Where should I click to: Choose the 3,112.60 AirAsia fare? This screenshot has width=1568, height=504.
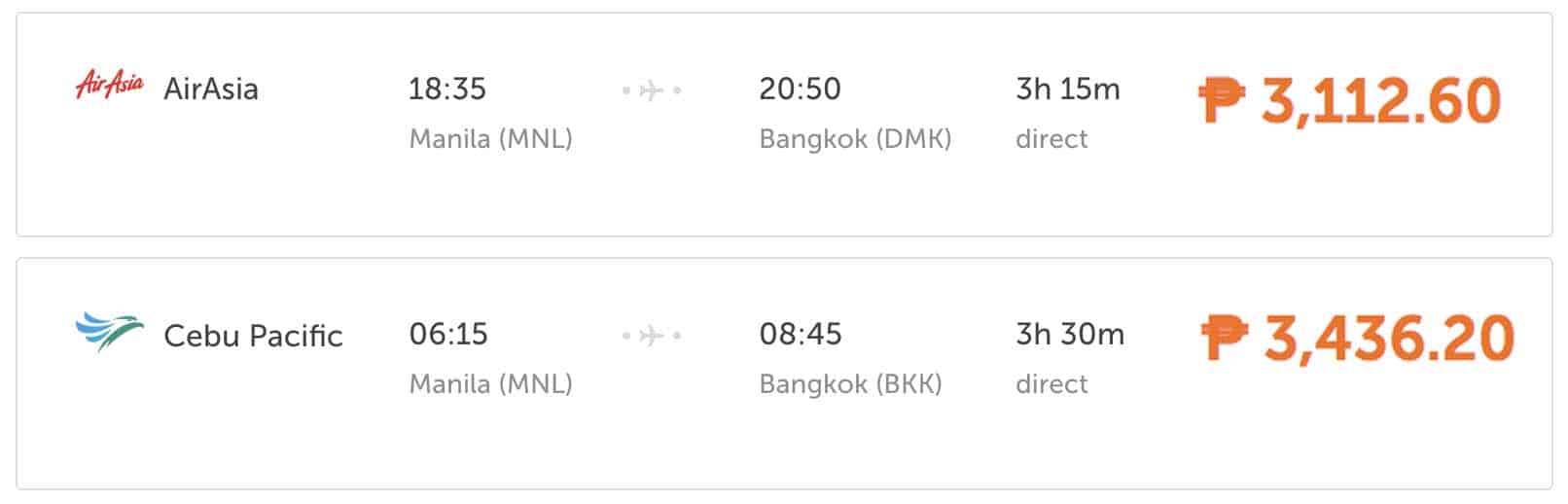[x=1380, y=100]
